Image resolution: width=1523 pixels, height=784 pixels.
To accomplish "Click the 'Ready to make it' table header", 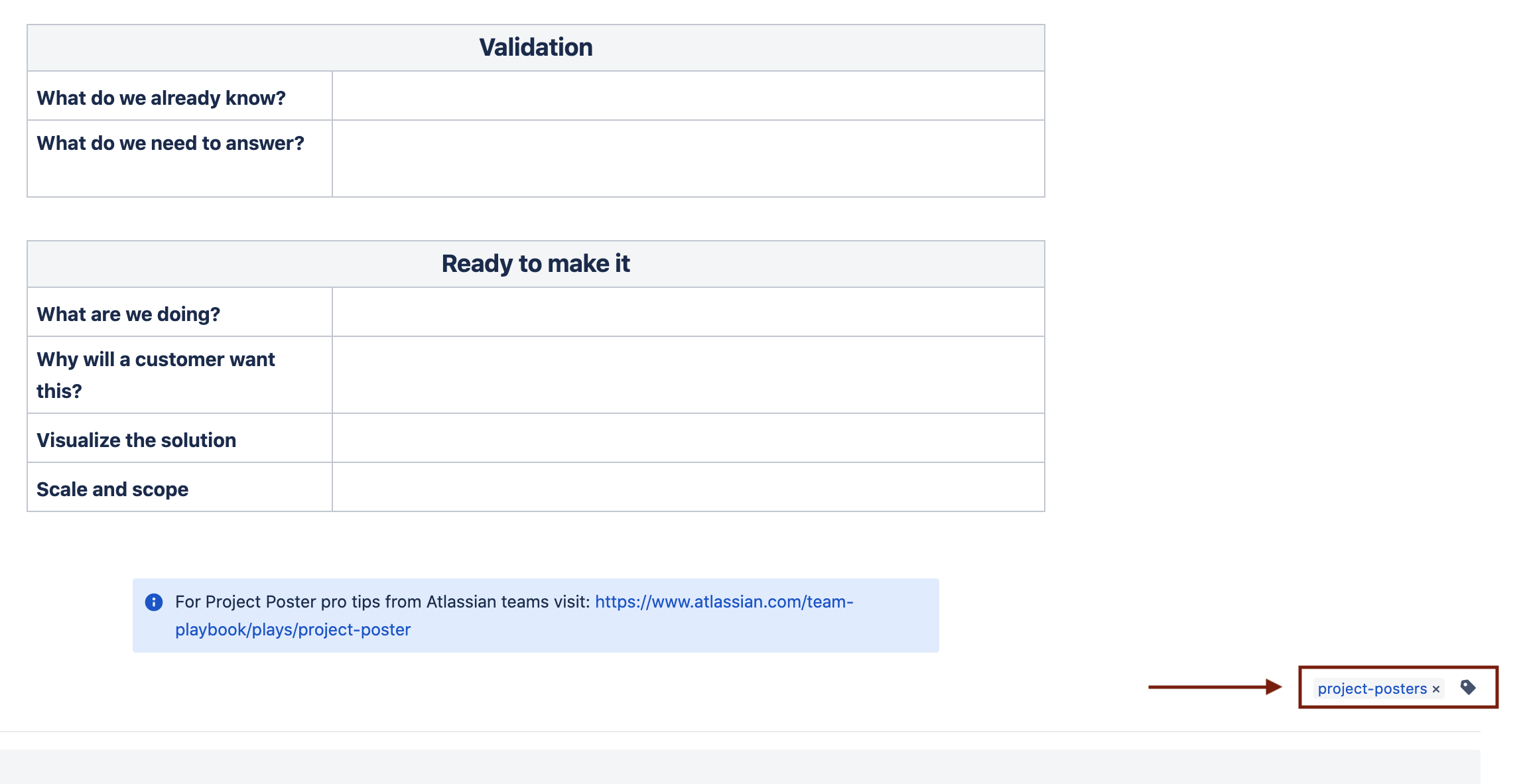I will coord(535,263).
